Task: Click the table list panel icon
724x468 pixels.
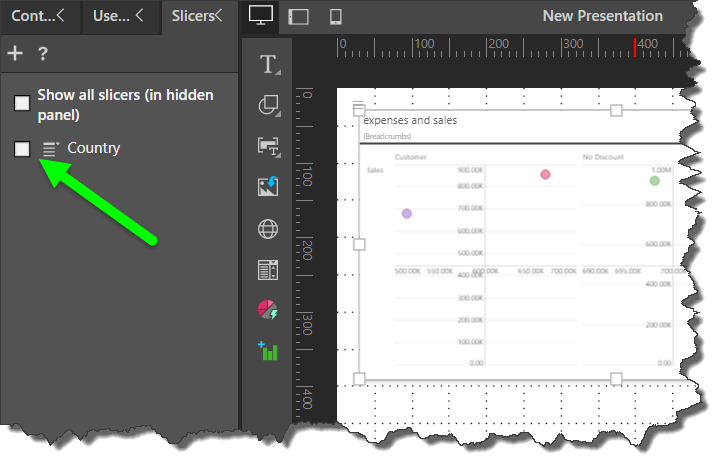Action: click(268, 270)
